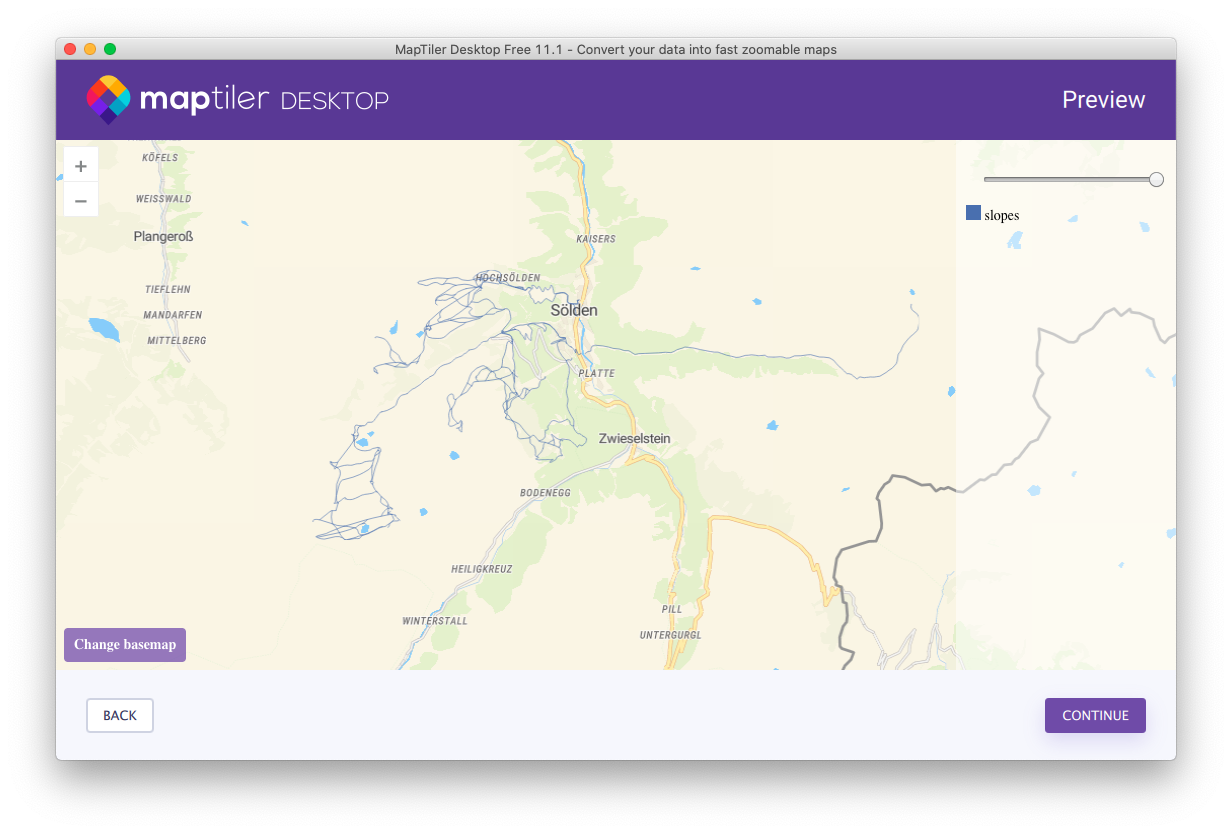Click the Plangeroß place label
The width and height of the screenshot is (1232, 834).
(x=163, y=237)
